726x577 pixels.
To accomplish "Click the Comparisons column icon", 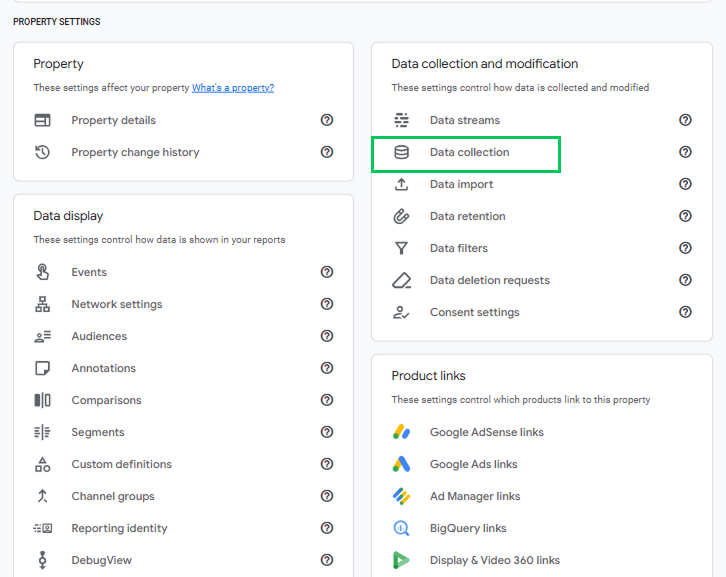I will tap(43, 400).
